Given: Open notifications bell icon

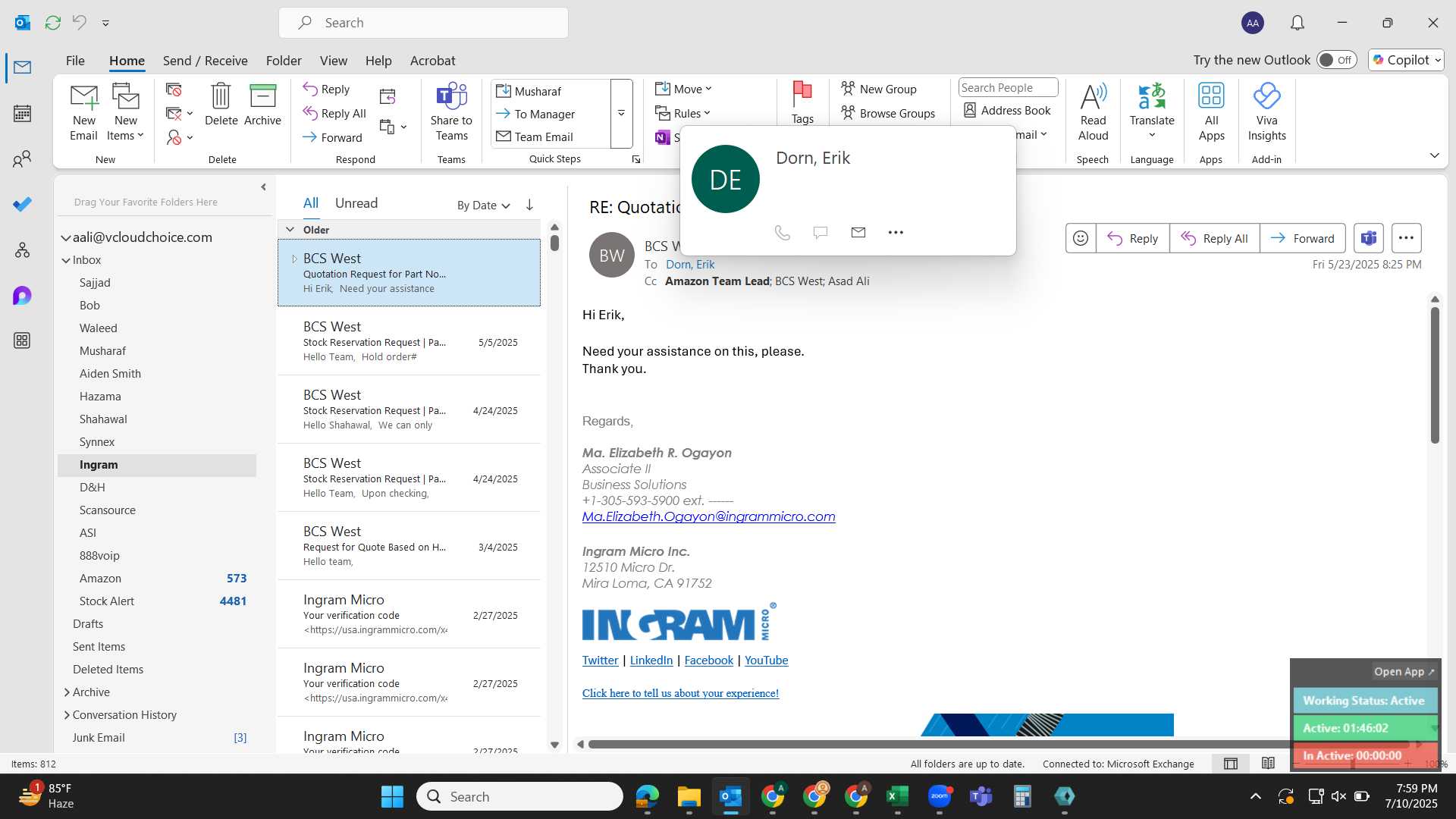Looking at the screenshot, I should pyautogui.click(x=1298, y=23).
